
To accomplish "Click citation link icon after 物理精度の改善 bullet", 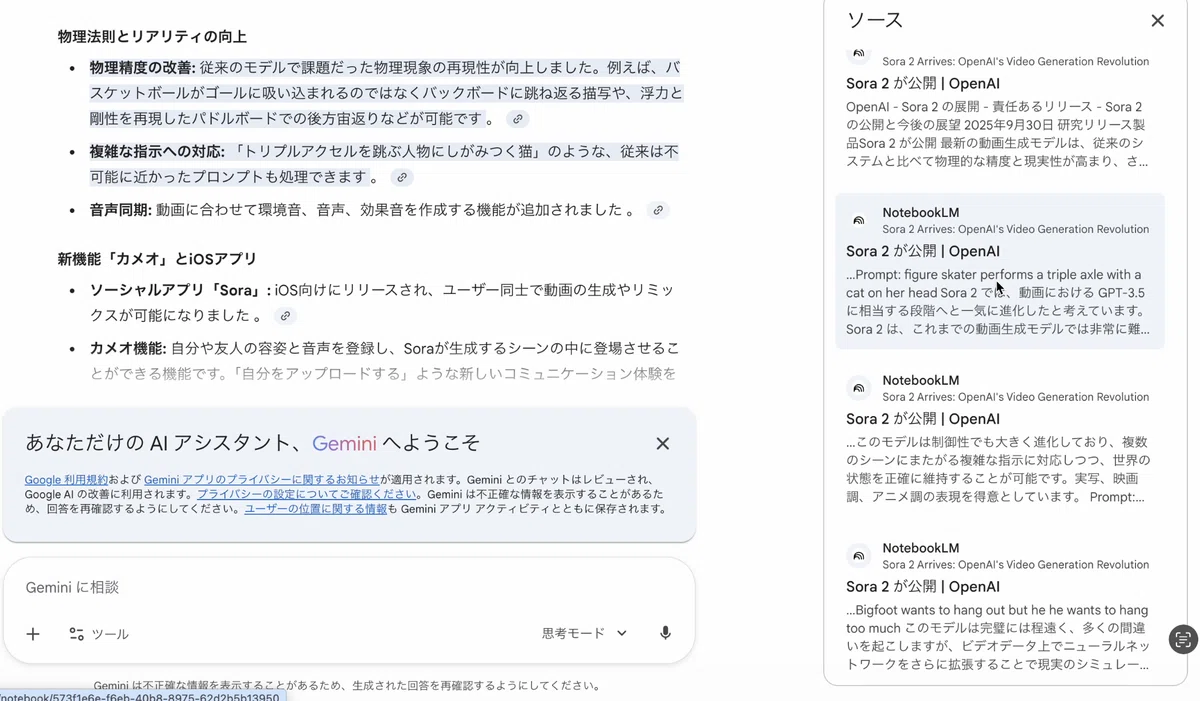I will pyautogui.click(x=517, y=119).
